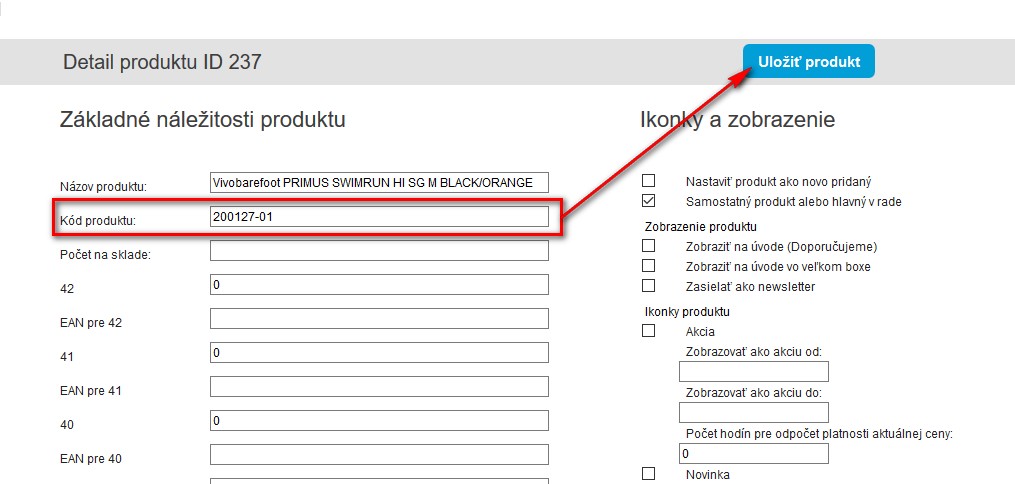The width and height of the screenshot is (1015, 484).
Task: Enable Zobraziť na úvode vo veľkom boxe
Action: click(x=648, y=266)
